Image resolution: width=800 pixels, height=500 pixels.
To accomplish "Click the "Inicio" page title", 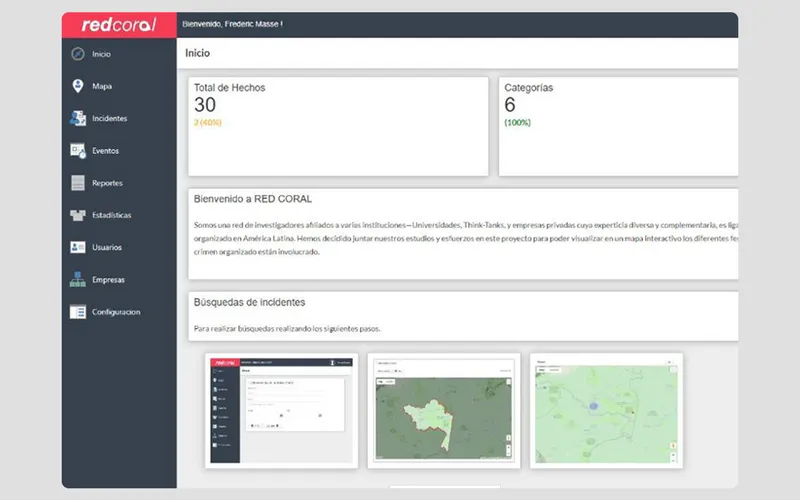I will [197, 53].
